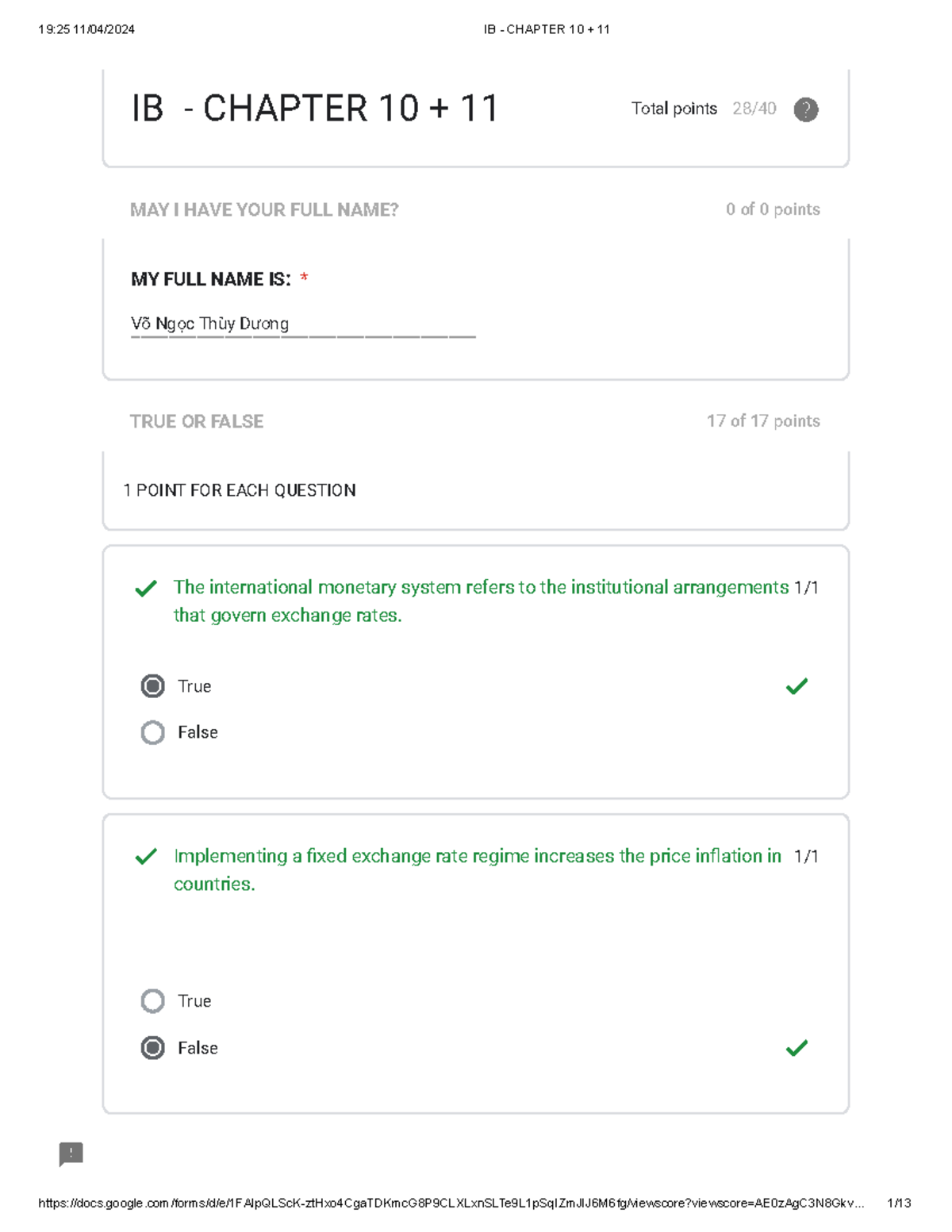The width and height of the screenshot is (952, 1232).
Task: Click inside the full name answer field
Action: coord(301,324)
